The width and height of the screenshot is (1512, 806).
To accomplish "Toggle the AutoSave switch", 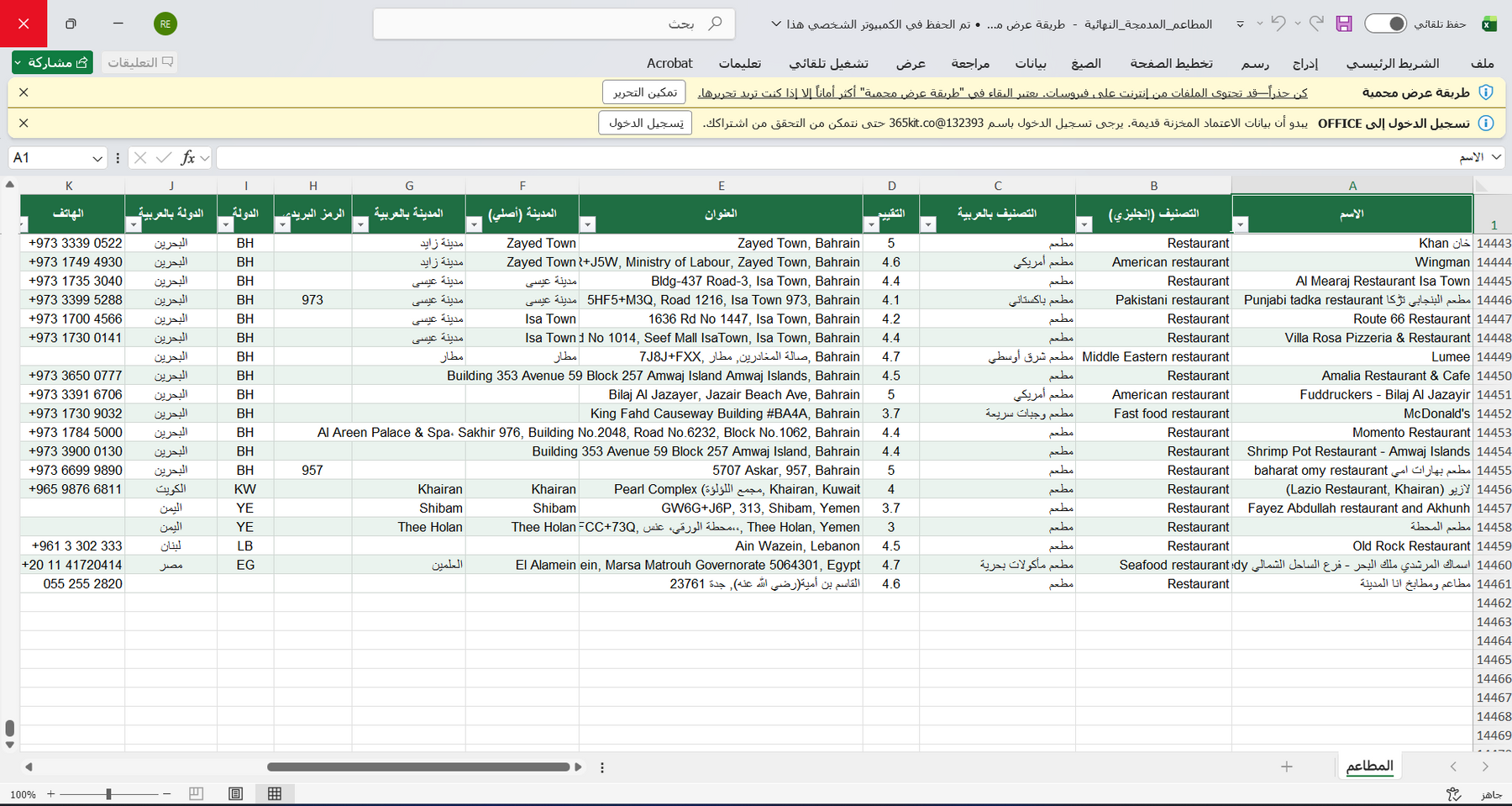I will [1385, 24].
